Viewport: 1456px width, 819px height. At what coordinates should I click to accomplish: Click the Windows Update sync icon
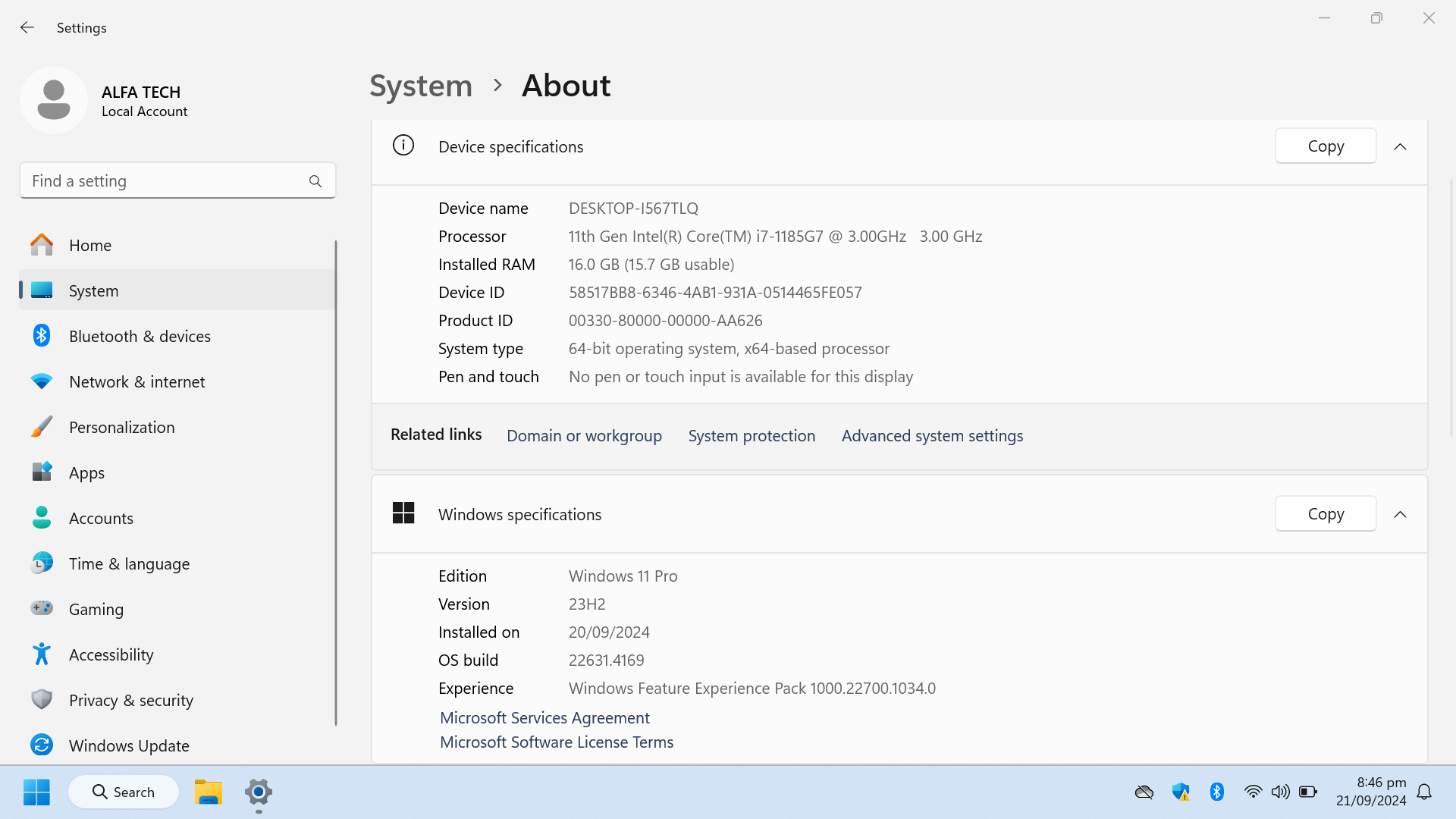pyautogui.click(x=42, y=745)
